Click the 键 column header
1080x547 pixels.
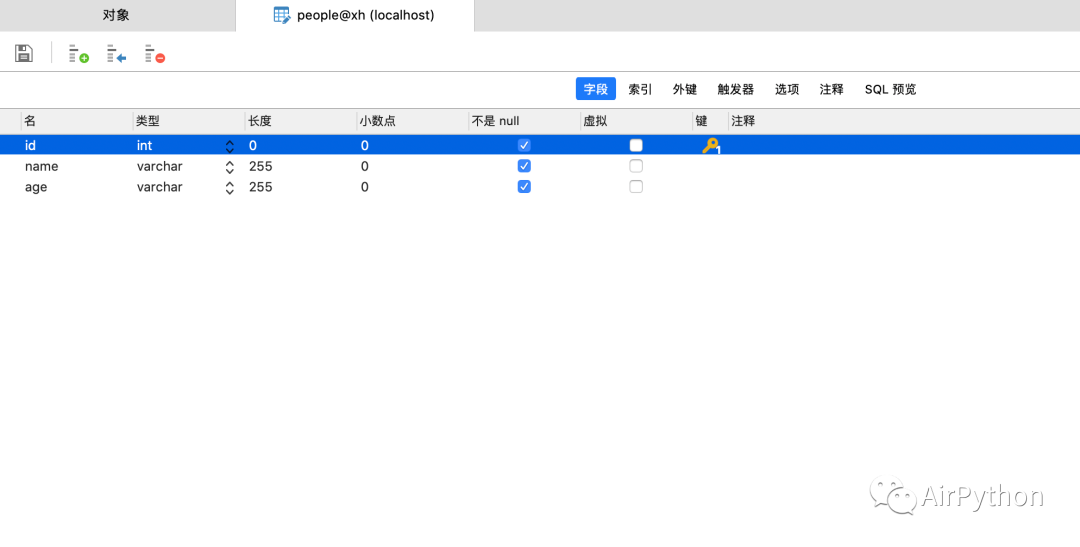(x=710, y=121)
